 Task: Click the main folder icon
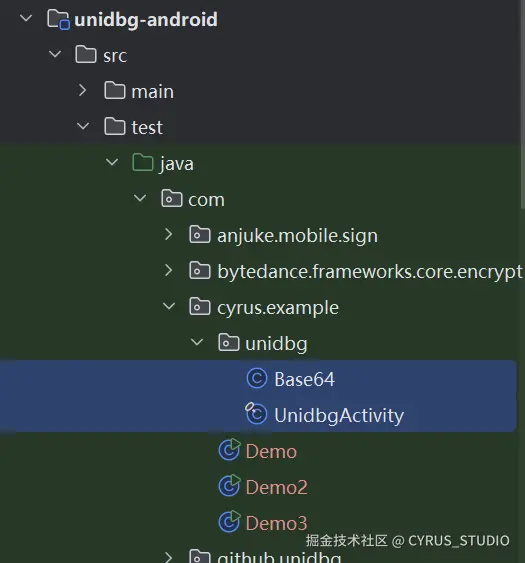(115, 90)
